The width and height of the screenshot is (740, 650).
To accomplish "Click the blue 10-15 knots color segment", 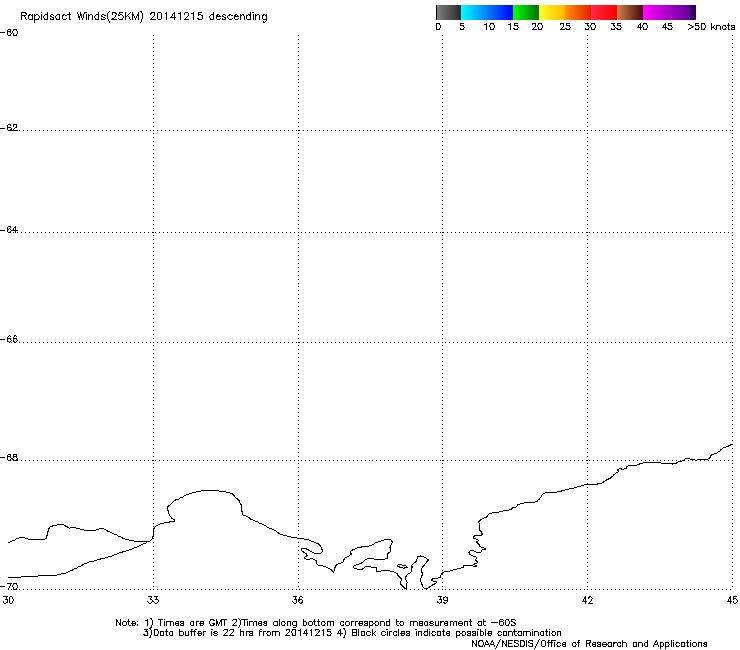I will (x=500, y=12).
